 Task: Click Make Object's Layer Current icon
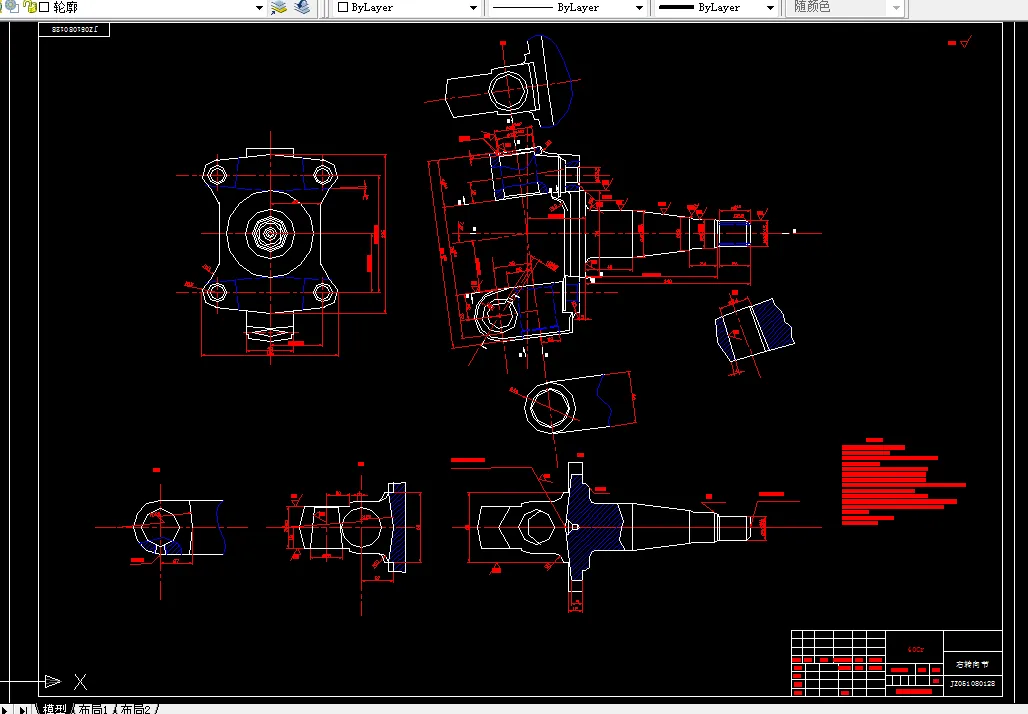coord(279,7)
